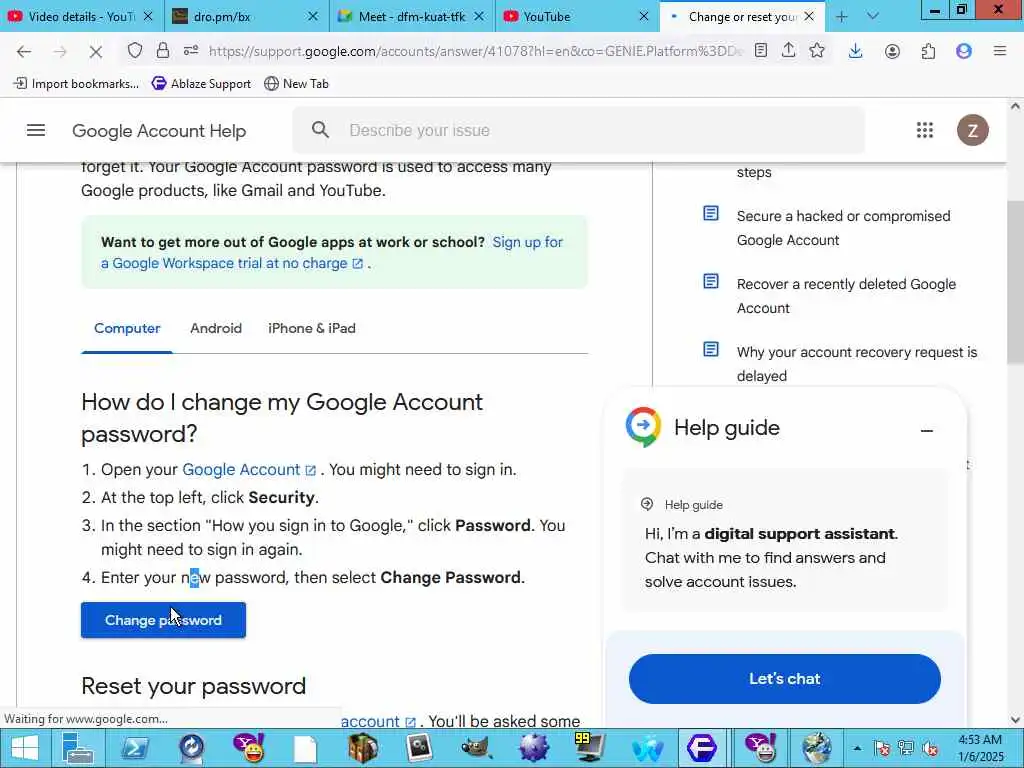Image resolution: width=1024 pixels, height=768 pixels.
Task: Open the Z account avatar
Action: (x=972, y=130)
